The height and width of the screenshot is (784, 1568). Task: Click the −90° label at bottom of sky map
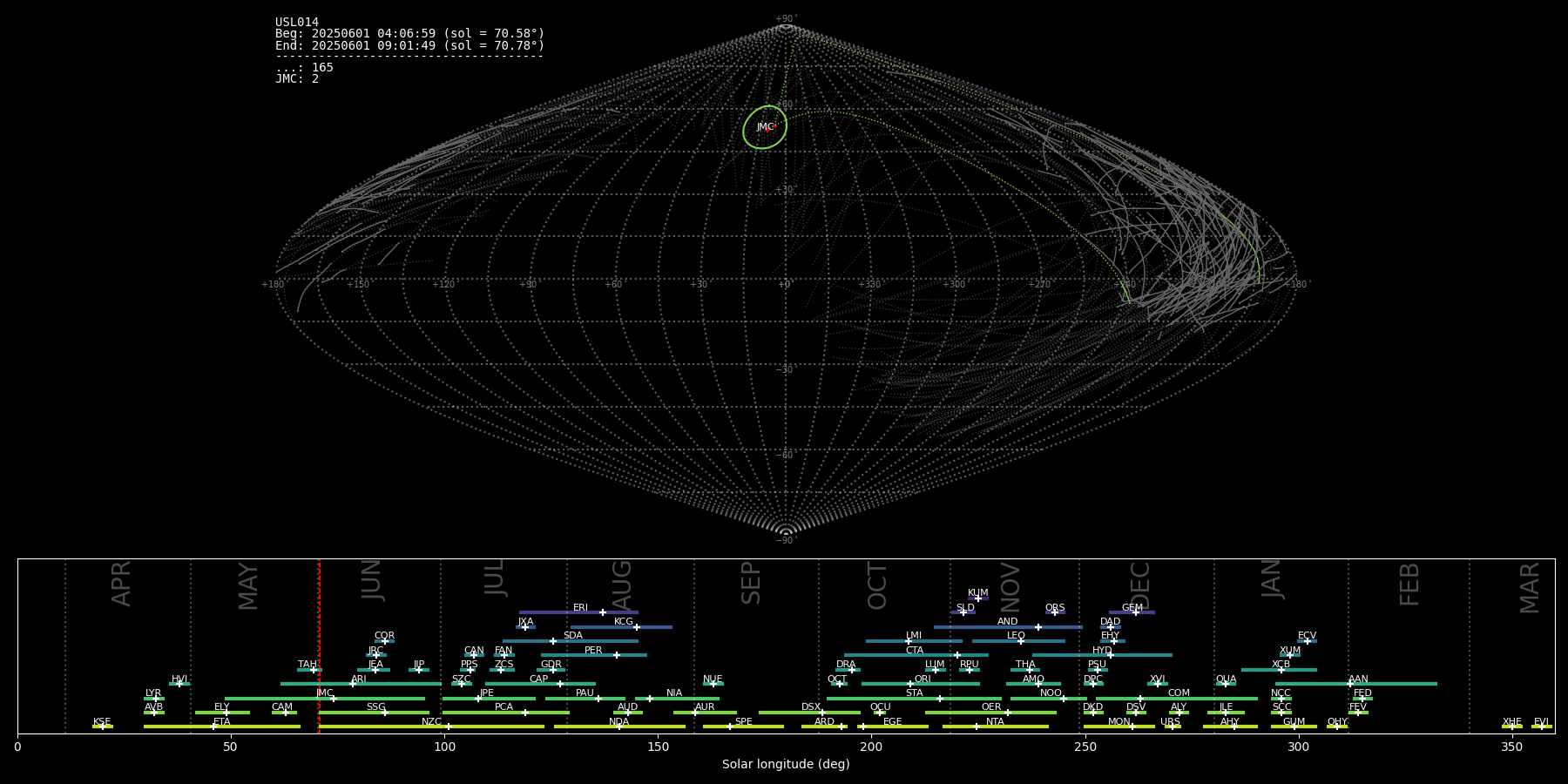pos(786,541)
